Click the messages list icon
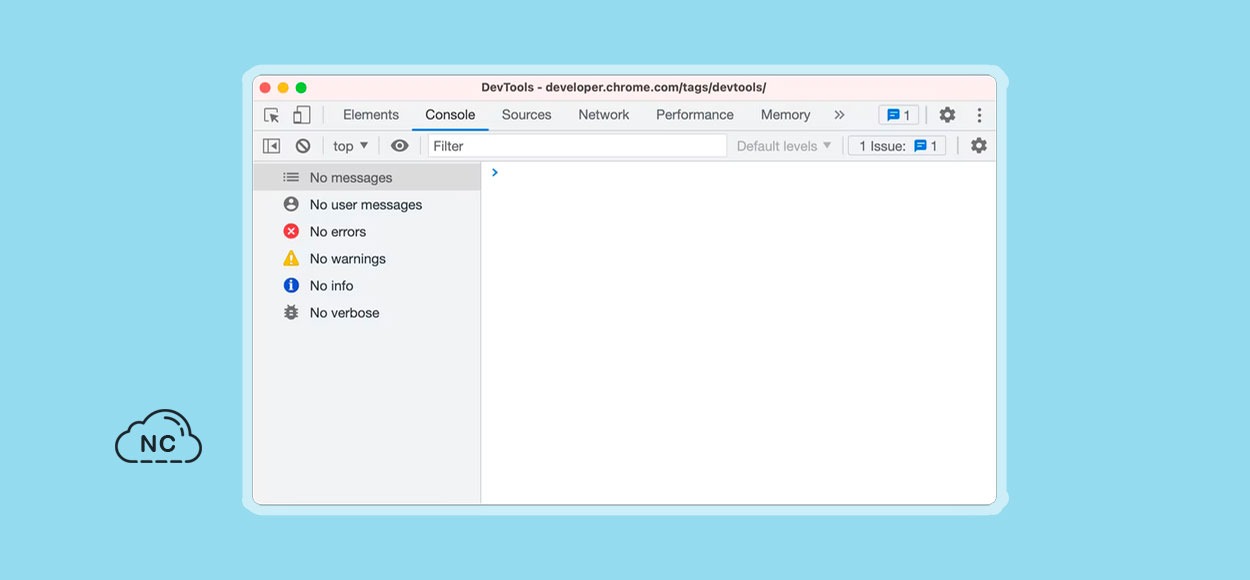Screen dimensions: 1250x580 pos(291,177)
